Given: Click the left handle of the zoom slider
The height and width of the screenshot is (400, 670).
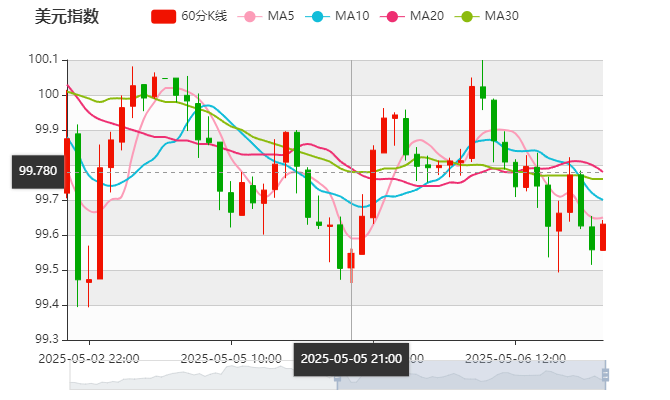Looking at the screenshot, I should [336, 376].
